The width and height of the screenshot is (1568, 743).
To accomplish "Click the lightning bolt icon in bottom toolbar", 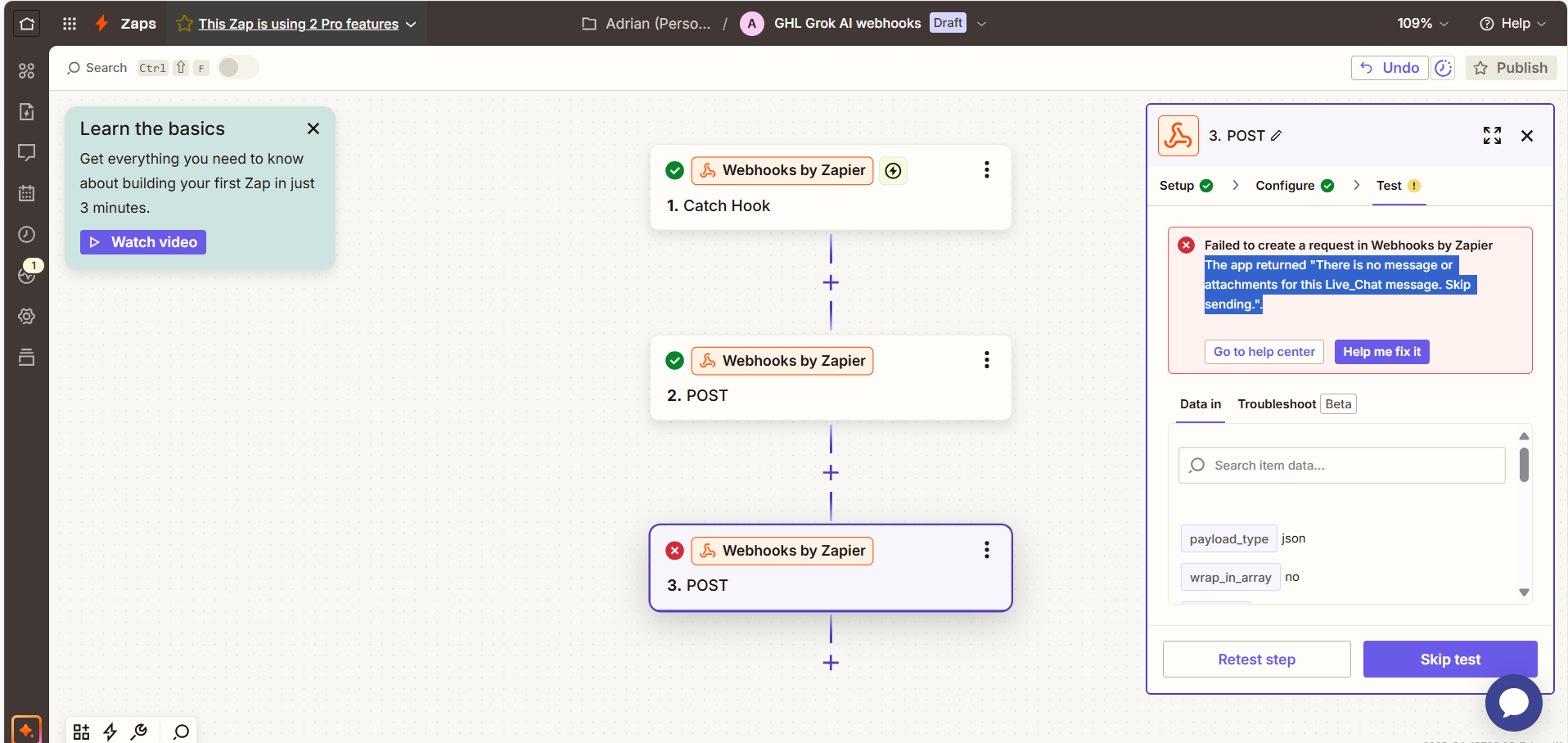I will (x=110, y=732).
